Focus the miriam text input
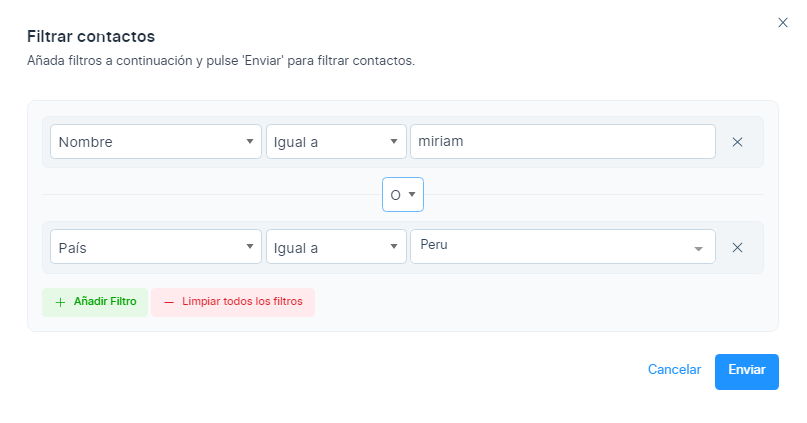 tap(562, 142)
